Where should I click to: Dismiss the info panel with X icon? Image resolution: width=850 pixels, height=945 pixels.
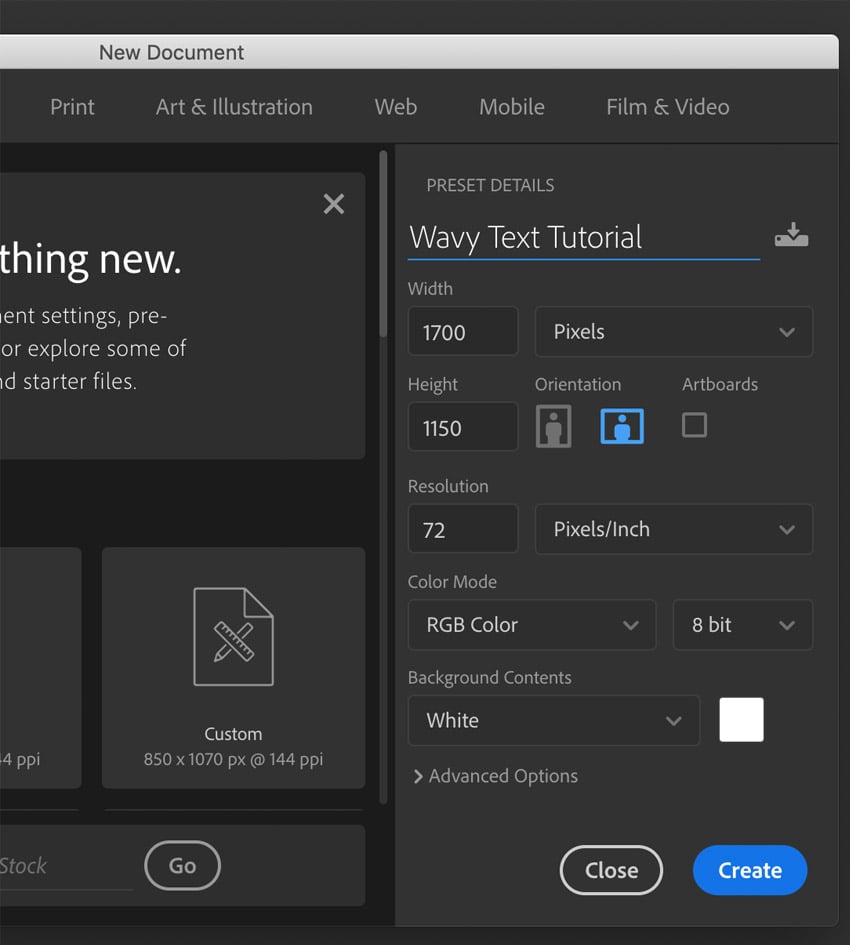click(x=333, y=204)
